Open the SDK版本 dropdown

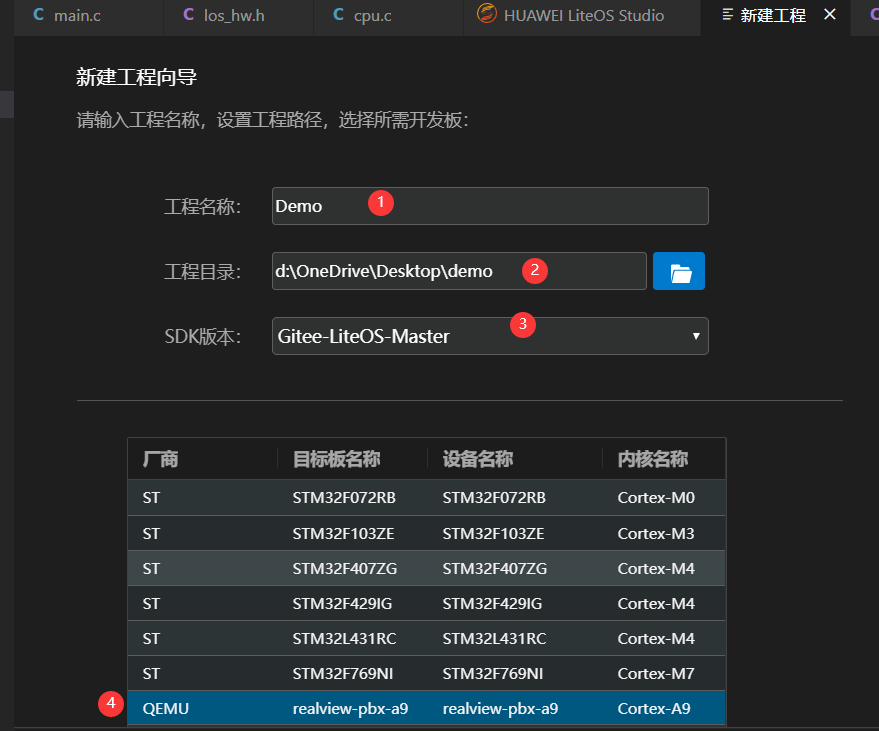[490, 336]
